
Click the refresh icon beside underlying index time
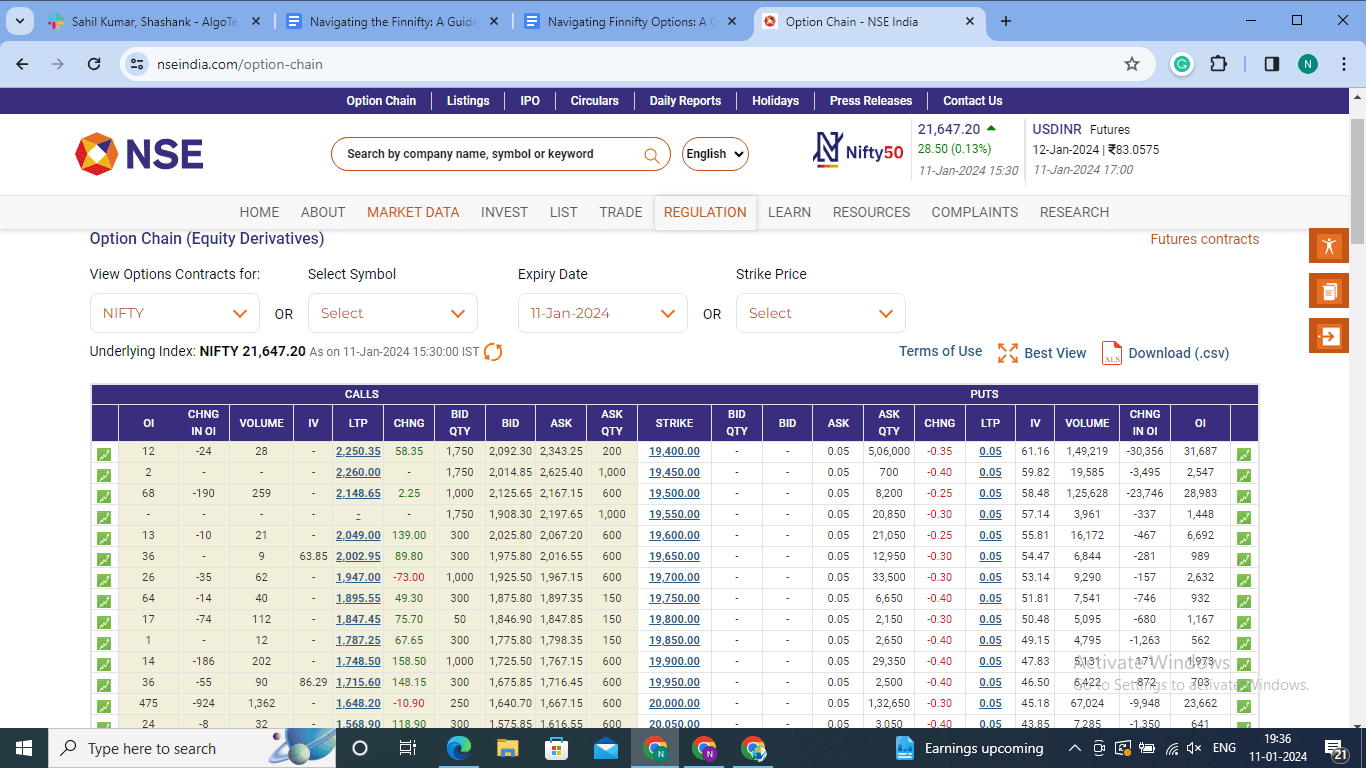tap(493, 352)
